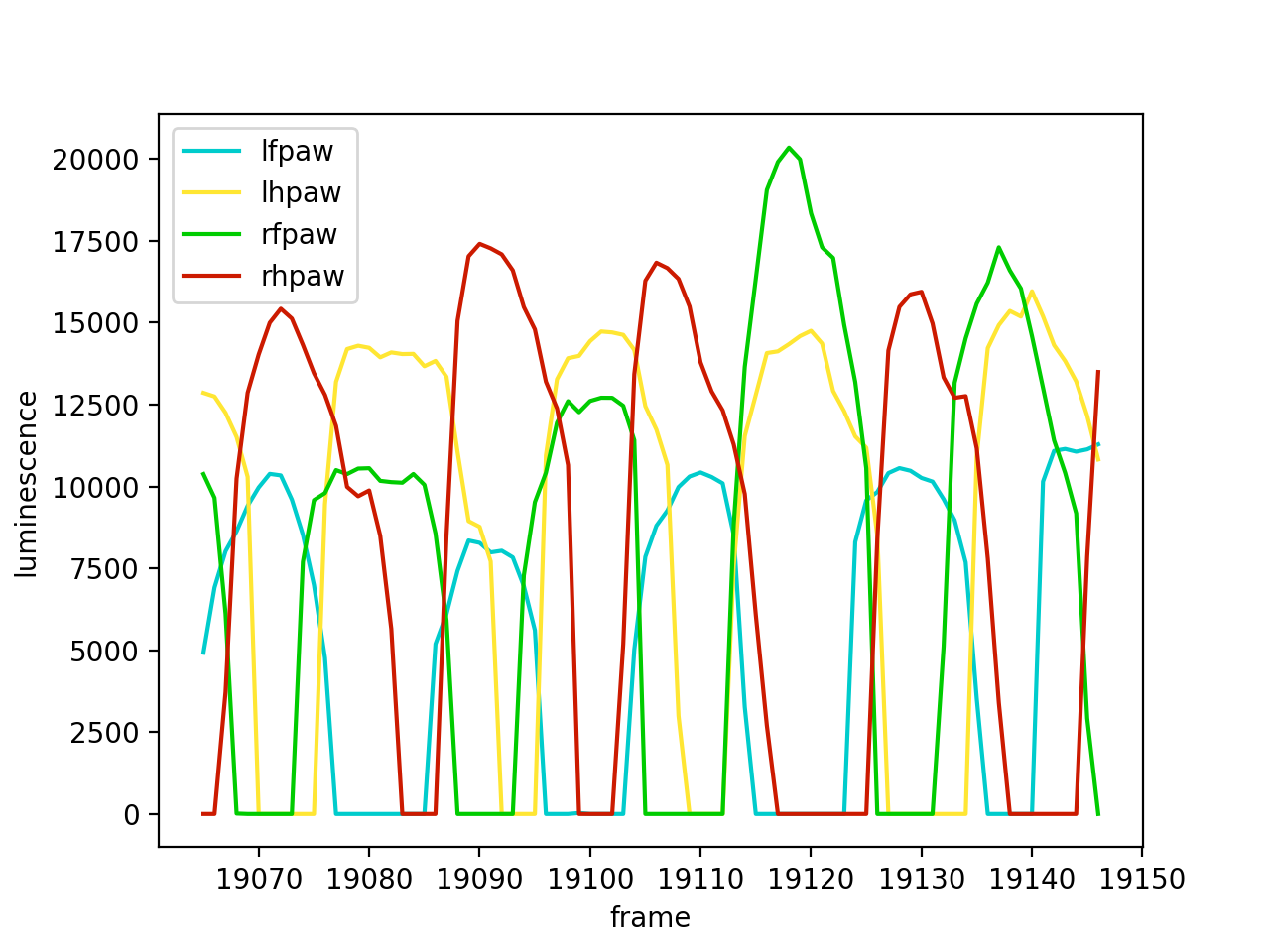Click the "frame" x-axis label
The height and width of the screenshot is (952, 1270).
tap(650, 917)
